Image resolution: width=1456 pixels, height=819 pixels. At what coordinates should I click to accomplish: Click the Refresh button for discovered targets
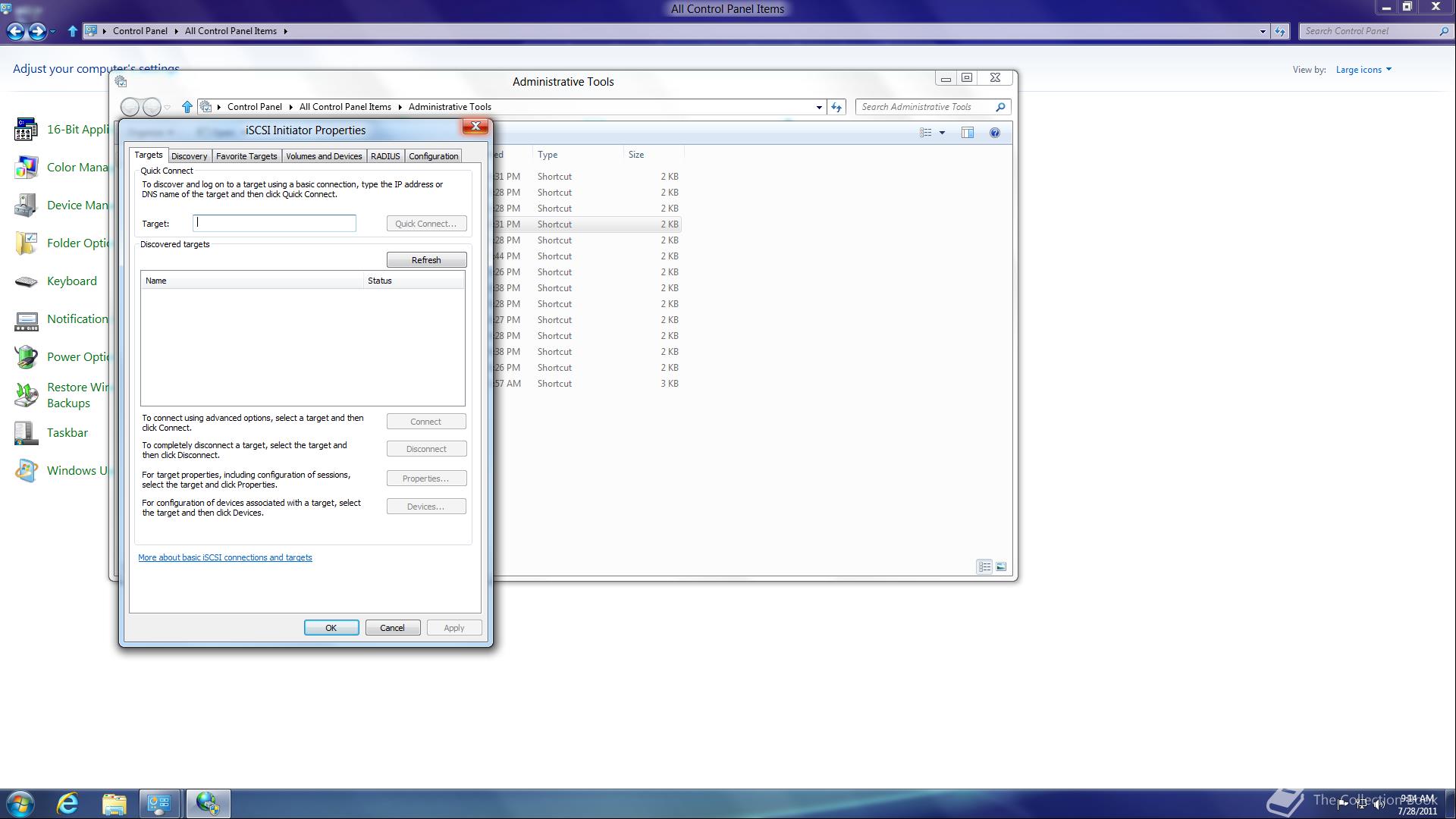[x=426, y=260]
